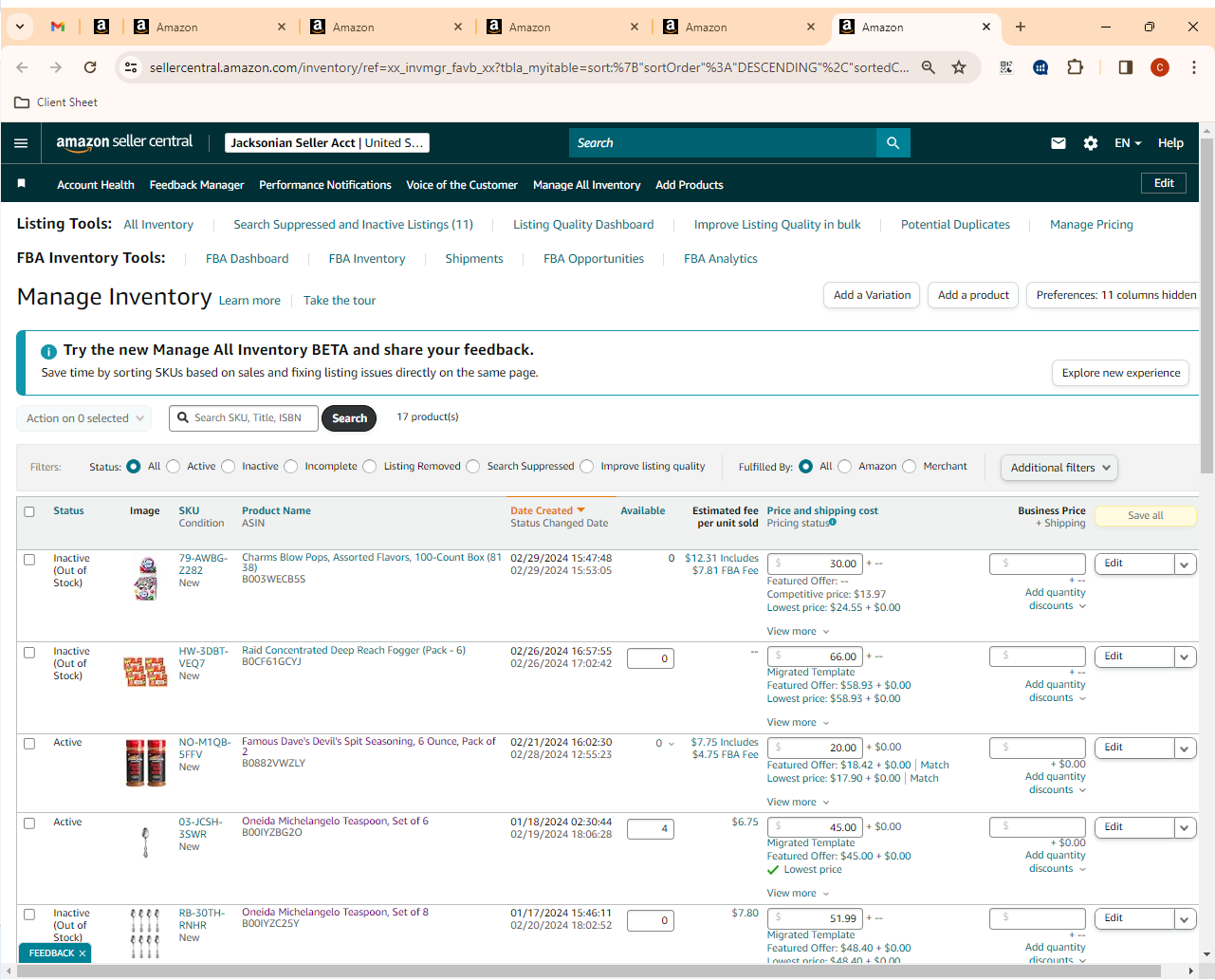This screenshot has width=1215, height=980.
Task: Select the Search Suppressed radio button
Action: point(473,467)
